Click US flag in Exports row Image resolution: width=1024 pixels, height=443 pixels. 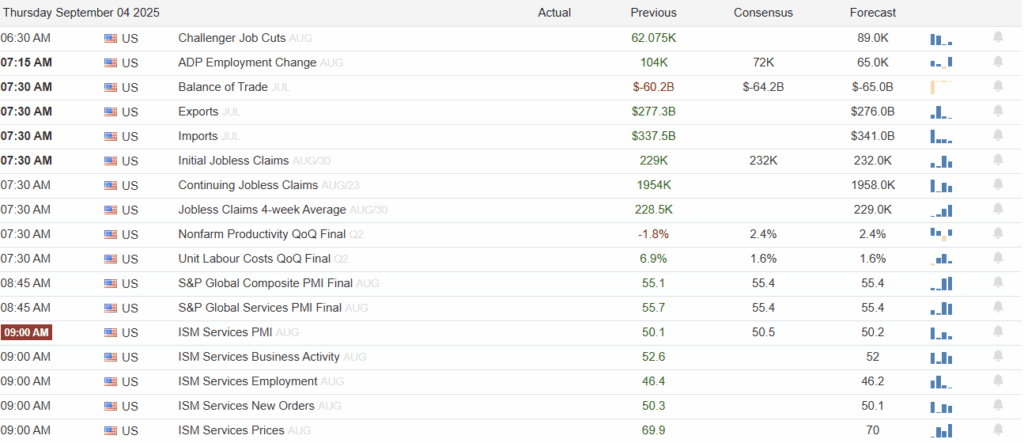coord(110,111)
